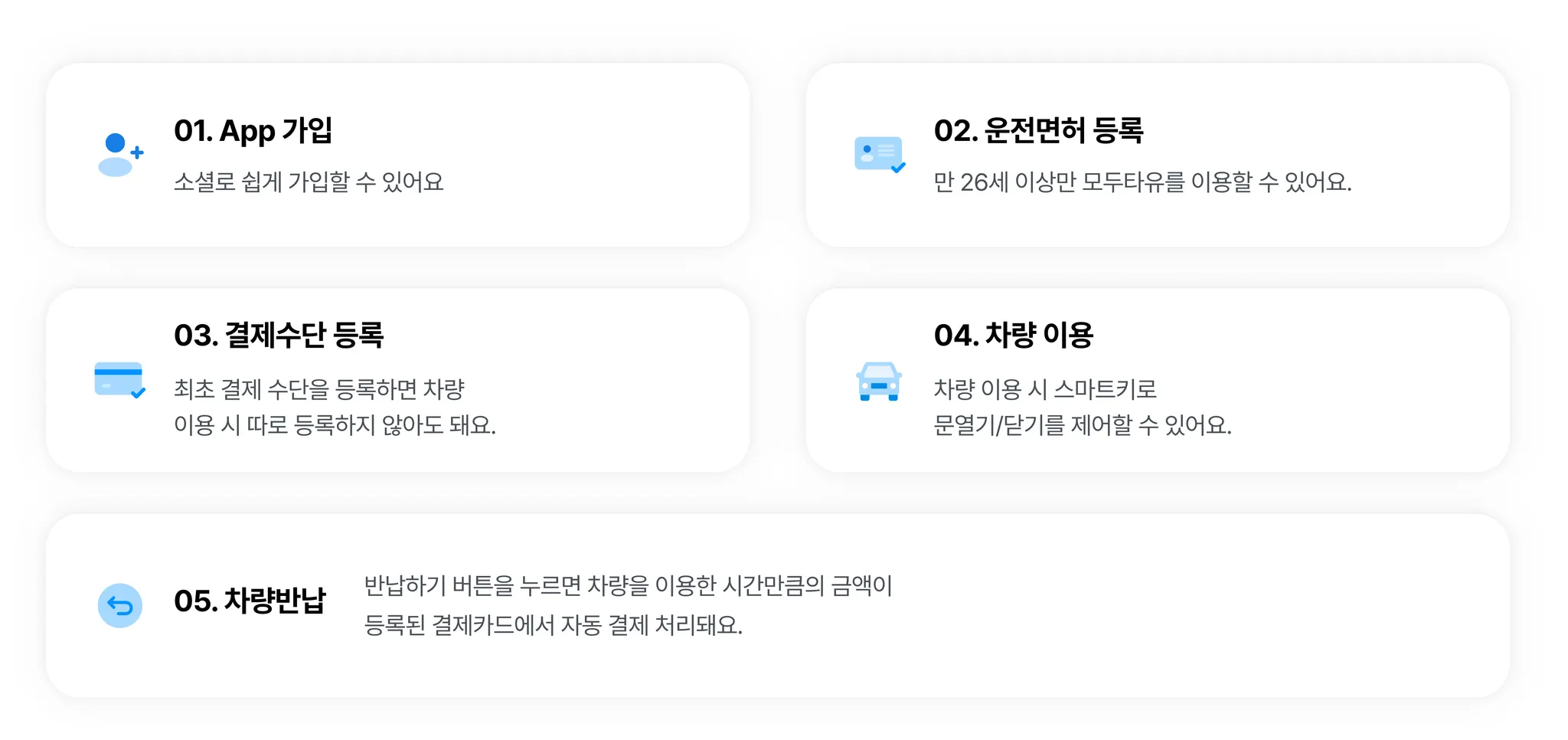Click the 문열기/닫기를 제어할 수 있어요 line
This screenshot has width=1568, height=740.
pyautogui.click(x=1083, y=425)
